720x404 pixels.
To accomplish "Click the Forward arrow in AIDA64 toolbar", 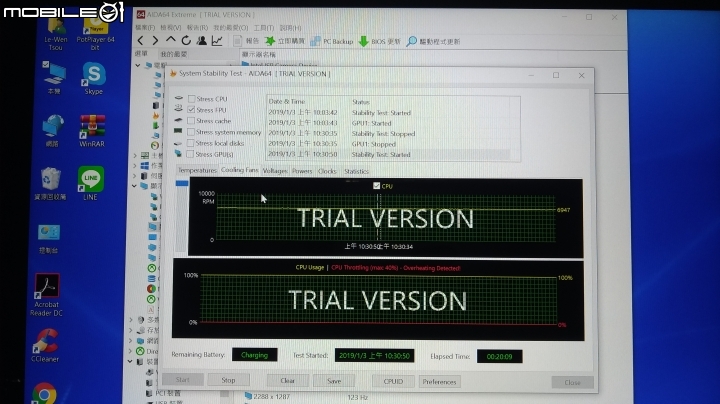I will click(155, 41).
